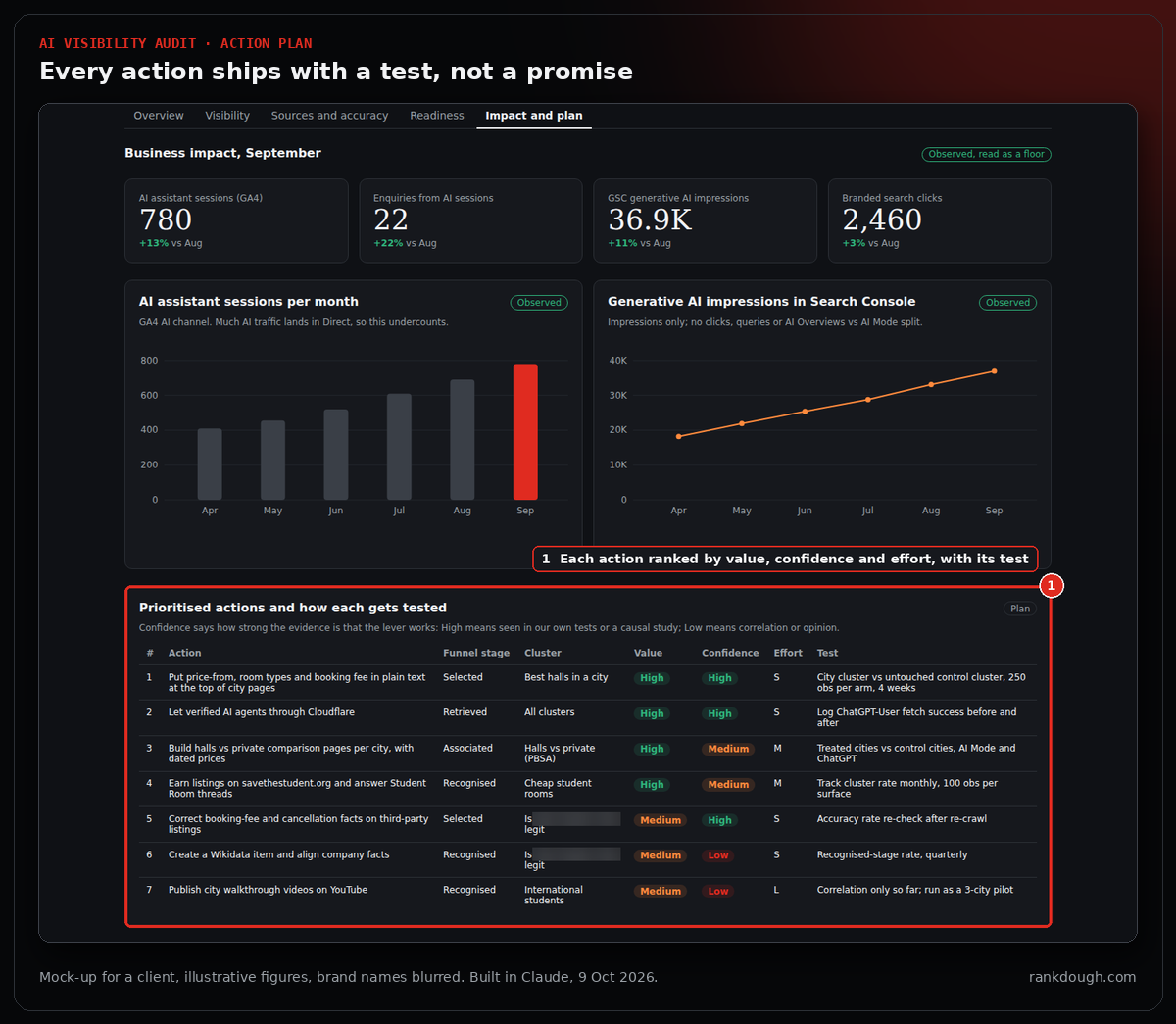The height and width of the screenshot is (1024, 1176).
Task: Click the 'Best halls in a city' cluster cell
Action: pos(565,677)
